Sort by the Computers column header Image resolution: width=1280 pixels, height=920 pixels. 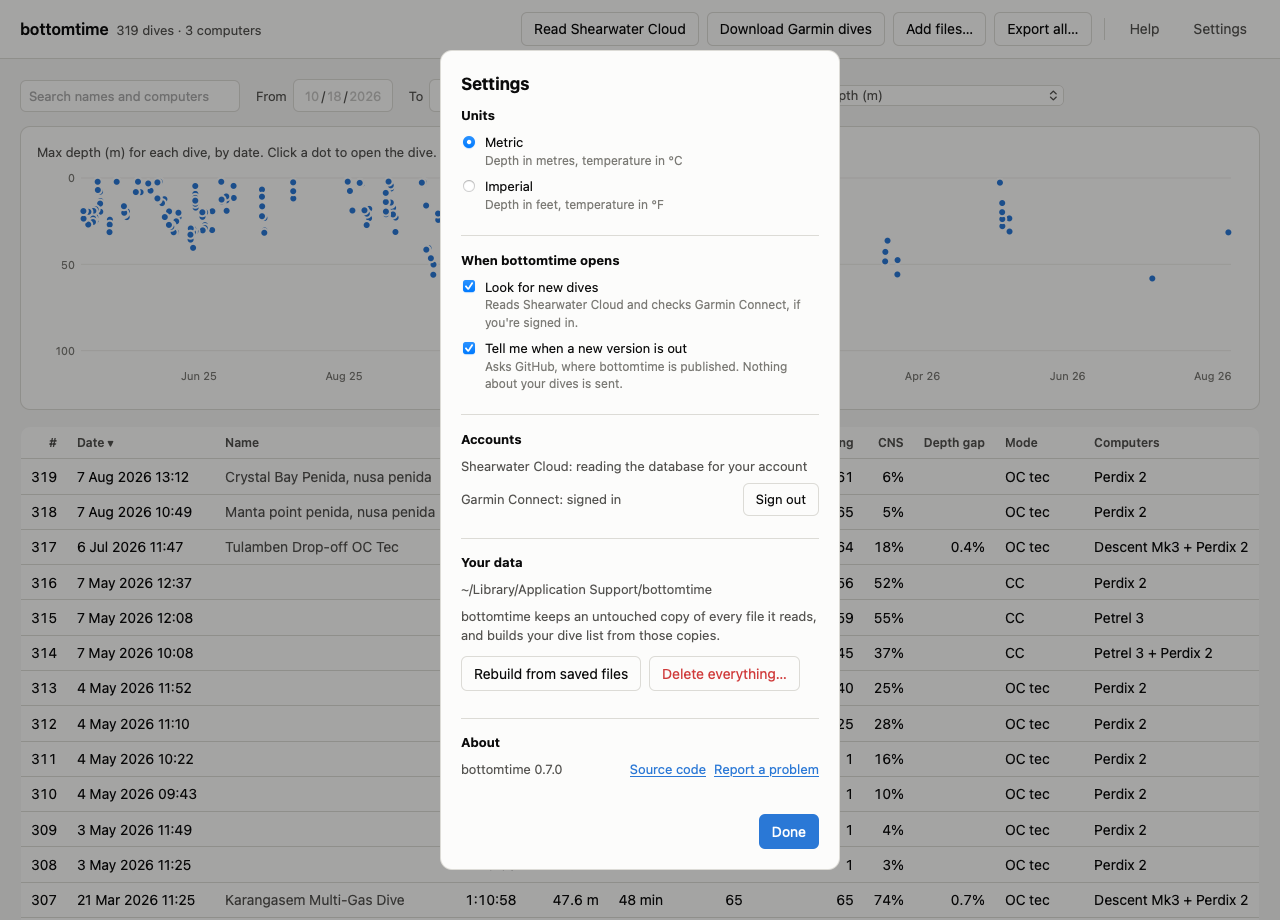pos(1127,443)
